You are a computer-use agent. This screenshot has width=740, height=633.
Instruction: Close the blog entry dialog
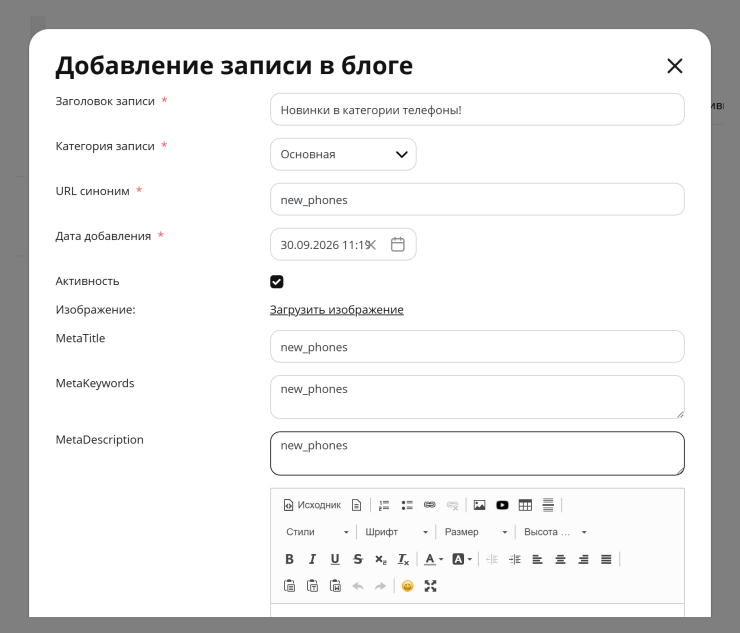(x=675, y=66)
